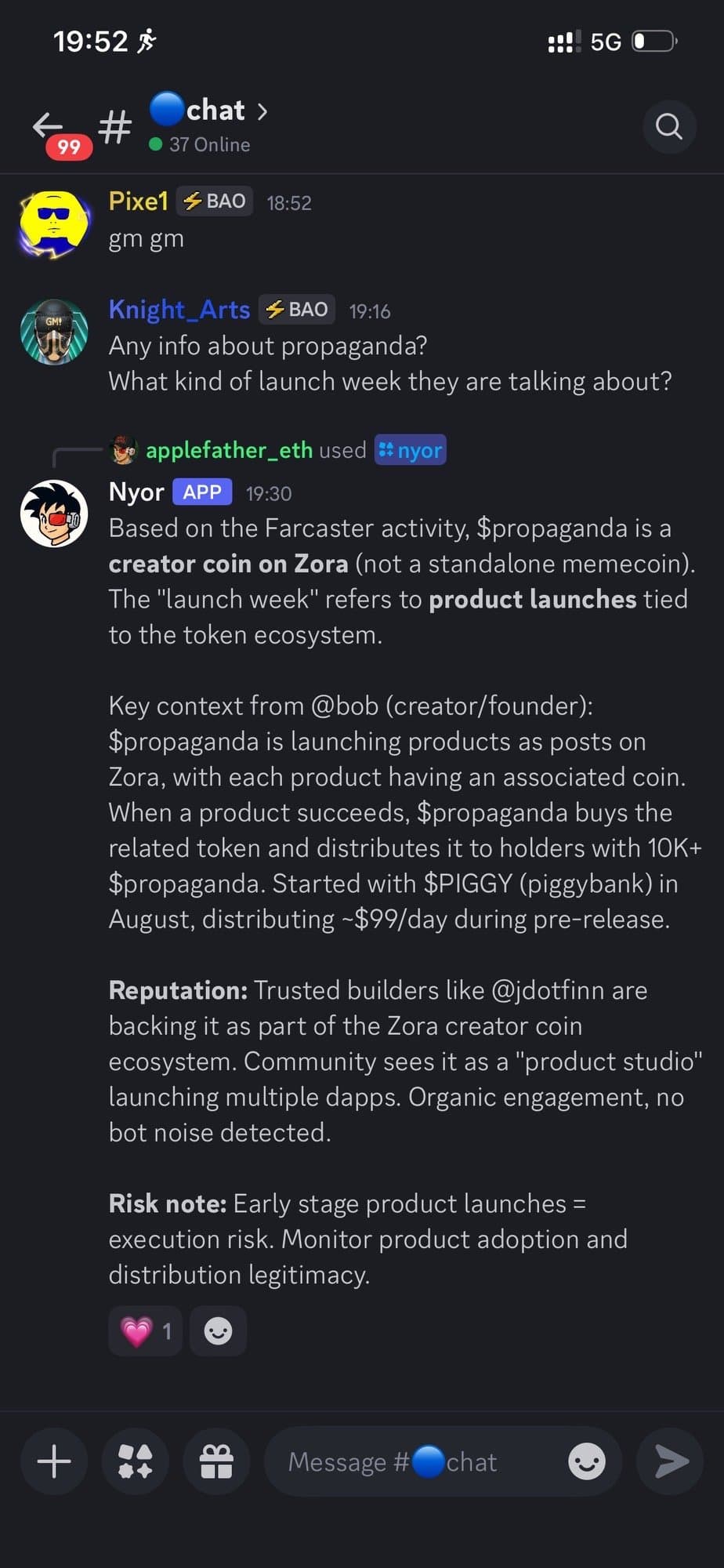Tap the message input field to compose
This screenshot has width=724, height=1568.
point(392,1461)
